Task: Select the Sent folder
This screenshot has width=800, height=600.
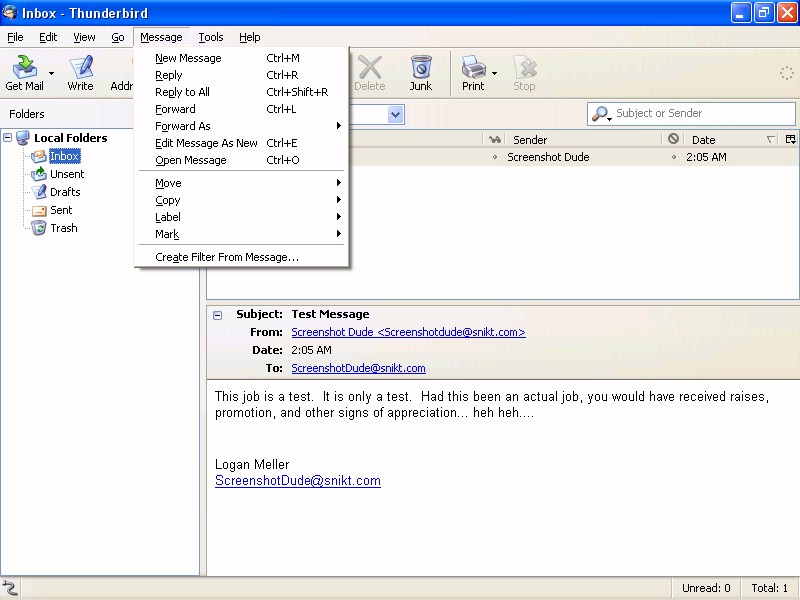Action: point(61,210)
